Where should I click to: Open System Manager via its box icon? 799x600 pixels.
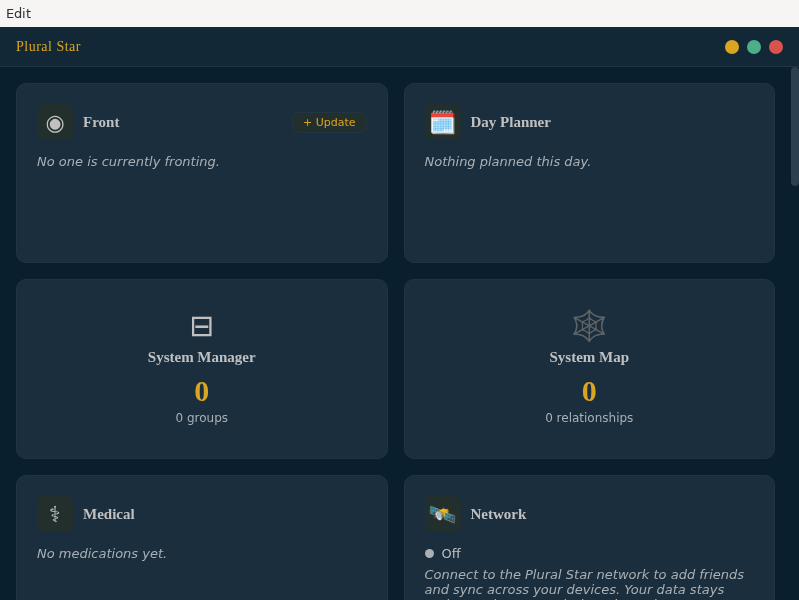pos(202,326)
